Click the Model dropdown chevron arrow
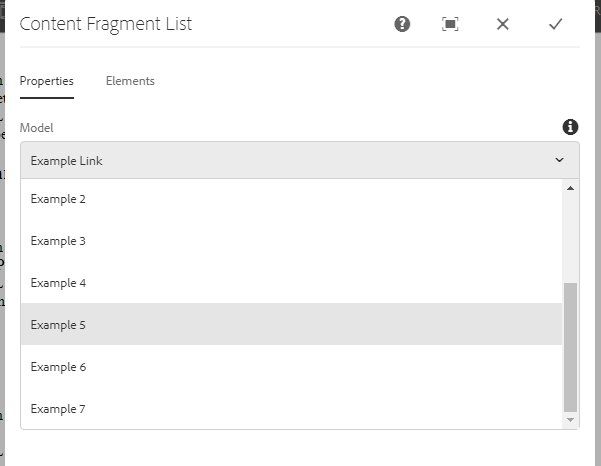Viewport: 601px width, 466px height. pyautogui.click(x=559, y=160)
